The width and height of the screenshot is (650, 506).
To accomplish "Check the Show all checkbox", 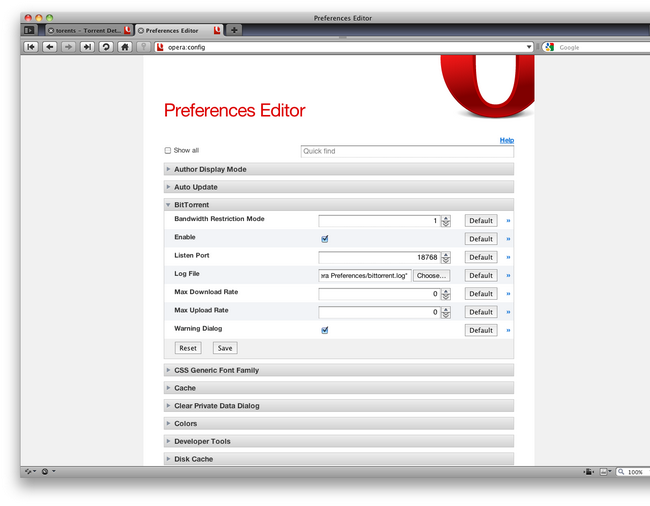I will point(168,150).
